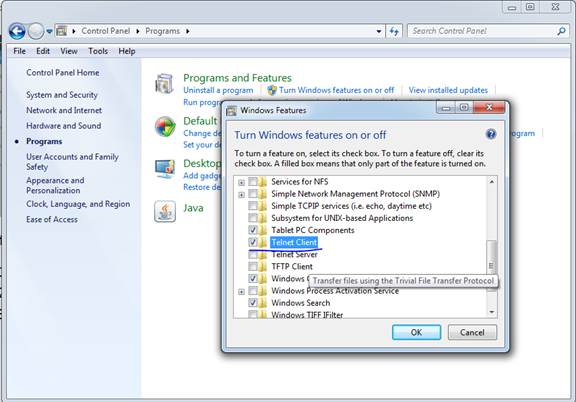Expand Windows Process Activation Service node

[x=241, y=292]
